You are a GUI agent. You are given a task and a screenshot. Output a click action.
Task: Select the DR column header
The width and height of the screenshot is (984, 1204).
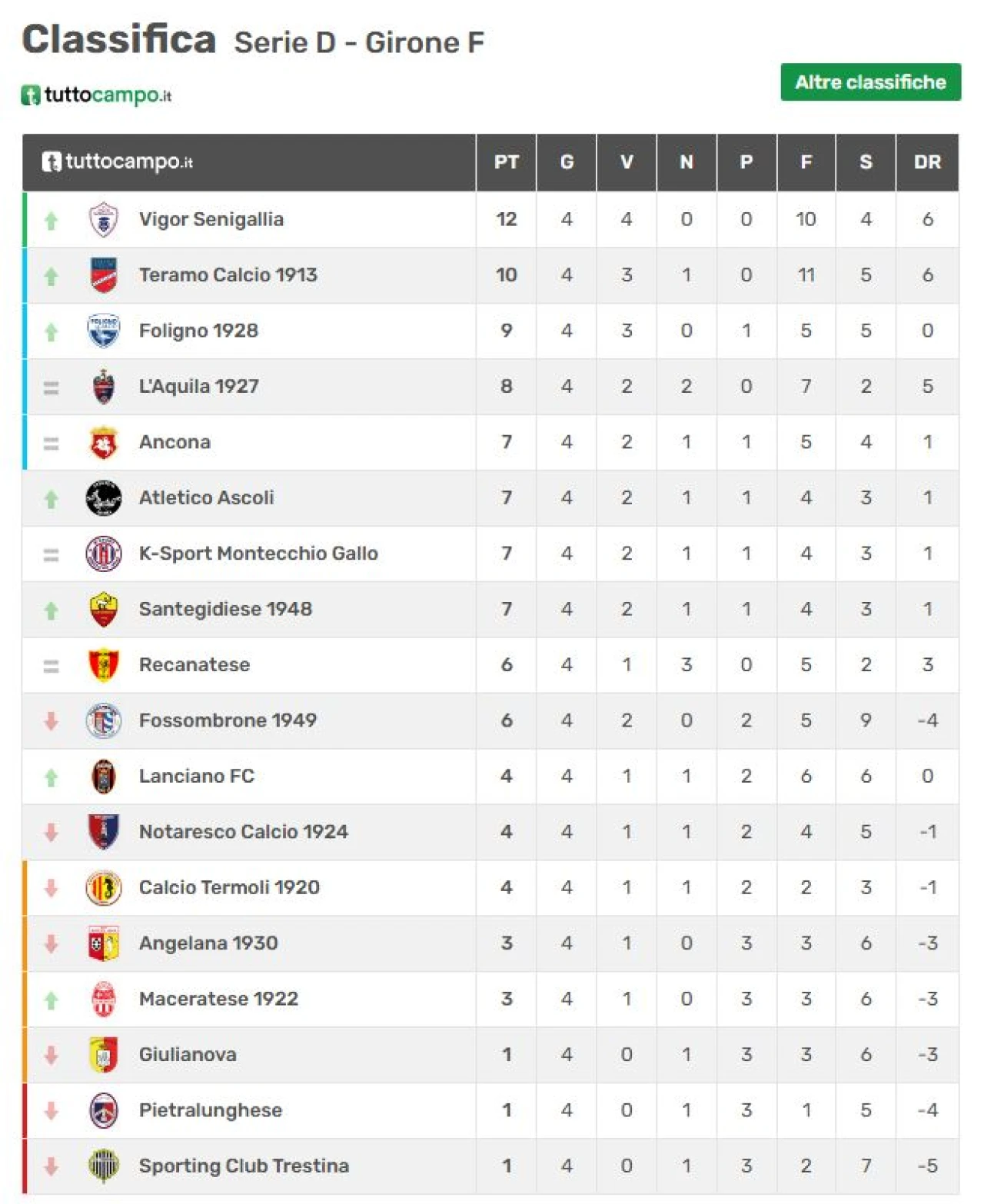[928, 162]
